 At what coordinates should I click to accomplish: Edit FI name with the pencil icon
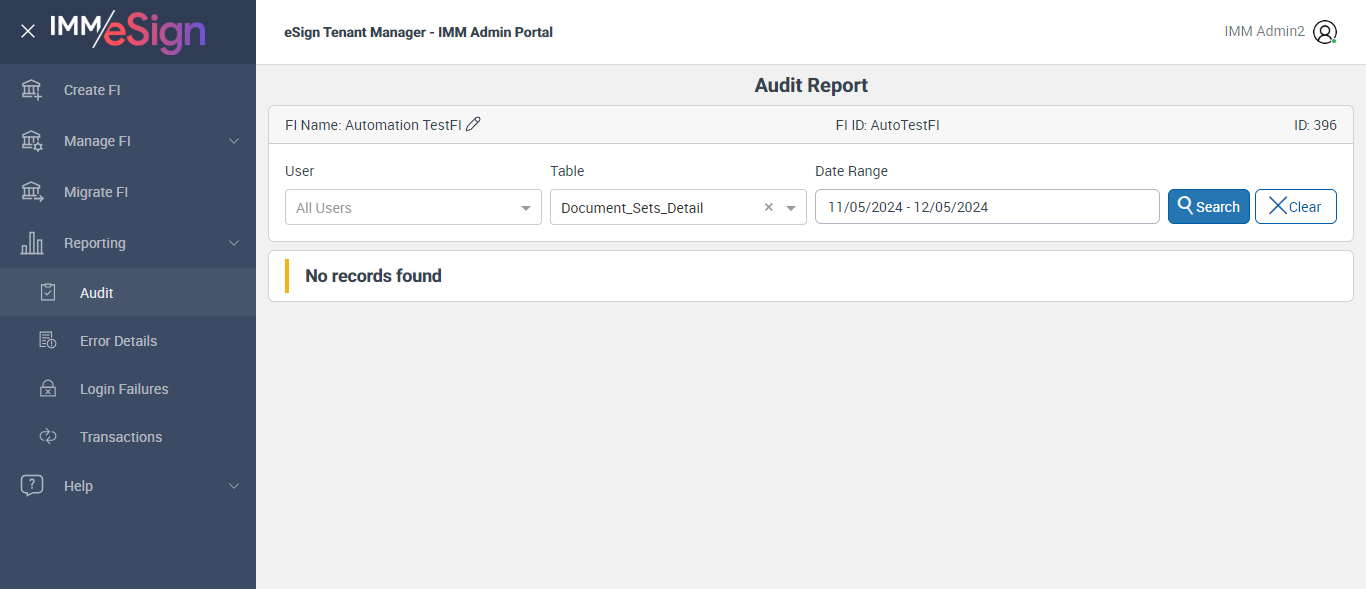[x=474, y=124]
